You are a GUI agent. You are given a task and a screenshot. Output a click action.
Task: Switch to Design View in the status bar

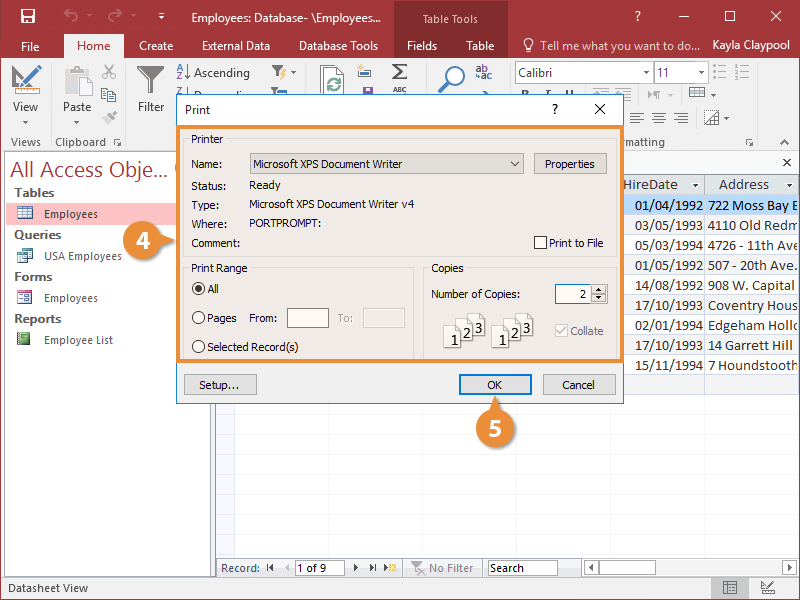(767, 588)
